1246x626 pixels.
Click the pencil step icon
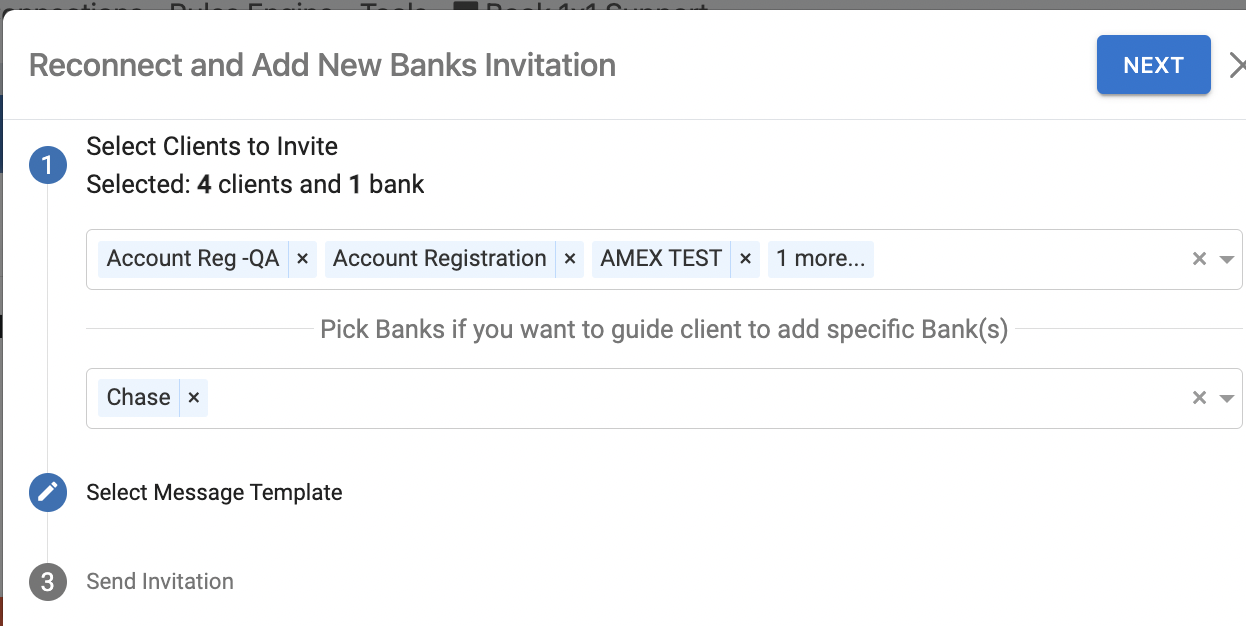pos(47,492)
